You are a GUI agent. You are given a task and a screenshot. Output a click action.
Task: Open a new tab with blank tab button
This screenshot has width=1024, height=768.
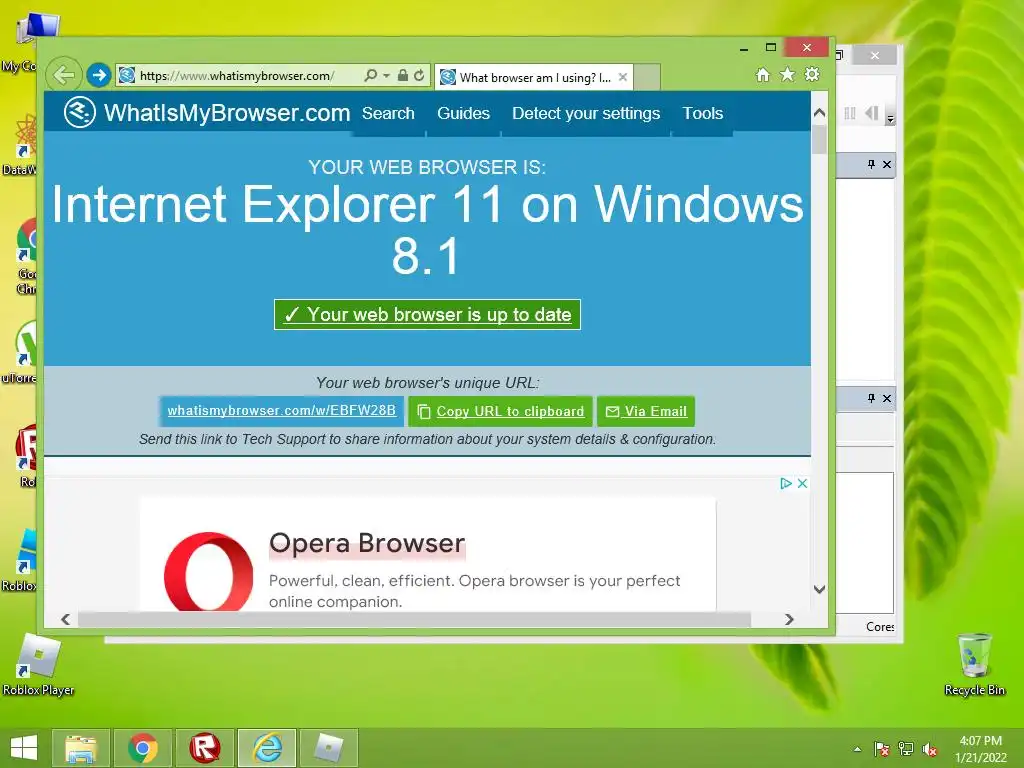coord(647,78)
